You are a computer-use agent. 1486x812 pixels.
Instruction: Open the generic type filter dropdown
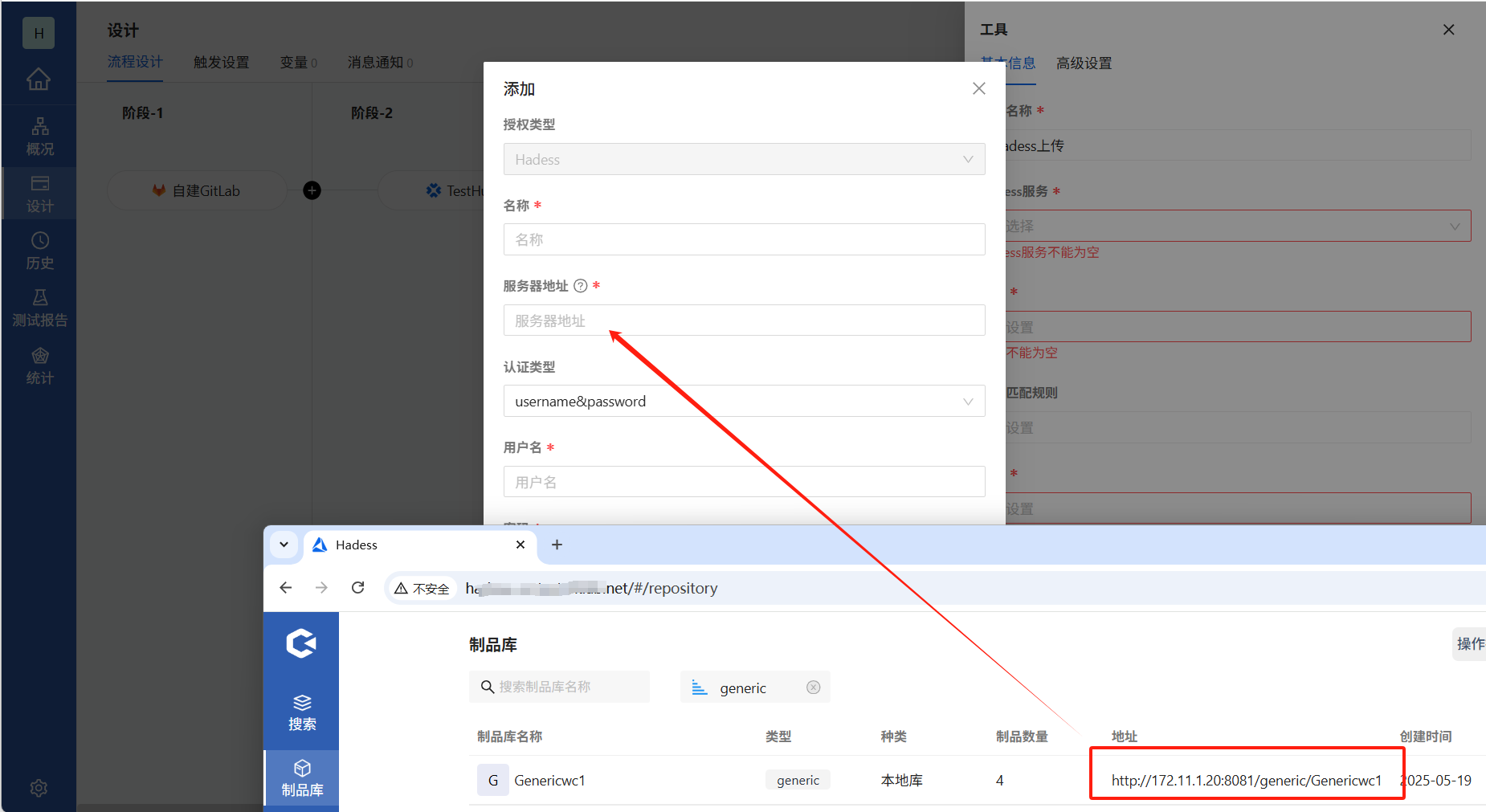(755, 688)
